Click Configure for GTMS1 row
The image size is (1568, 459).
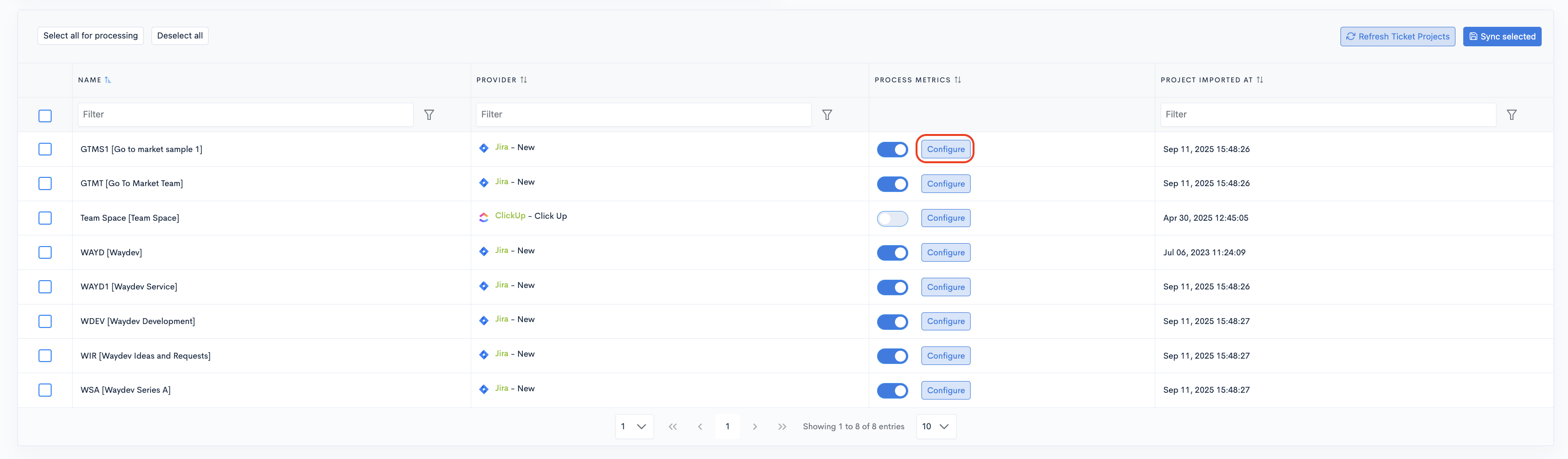pos(945,149)
